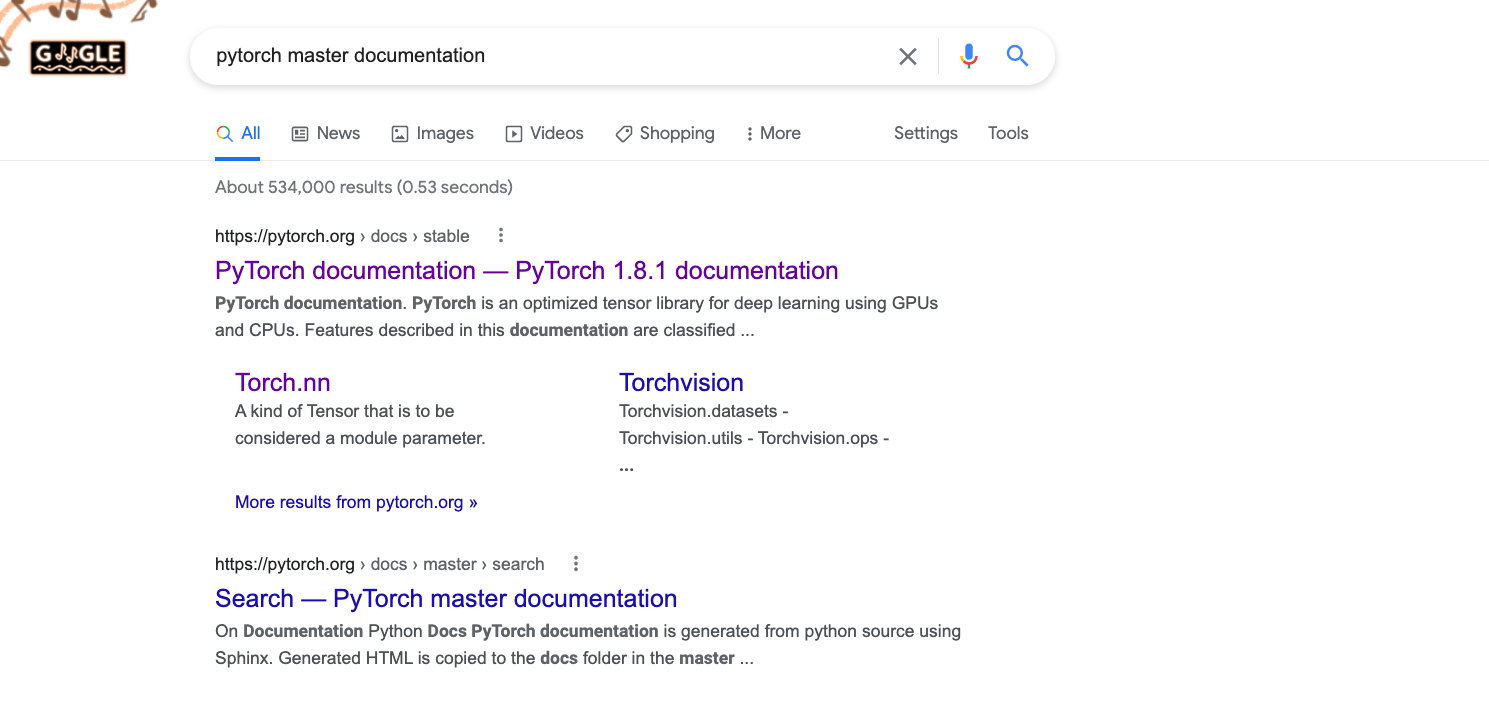Click the News tab newspaper icon
Image resolution: width=1489 pixels, height=709 pixels.
[300, 132]
